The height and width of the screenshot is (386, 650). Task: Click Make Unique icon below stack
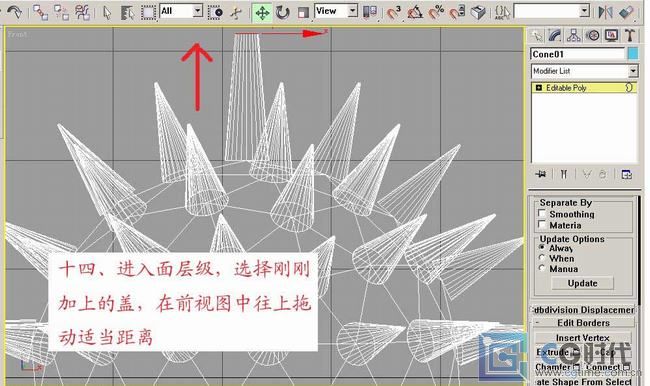[x=587, y=175]
